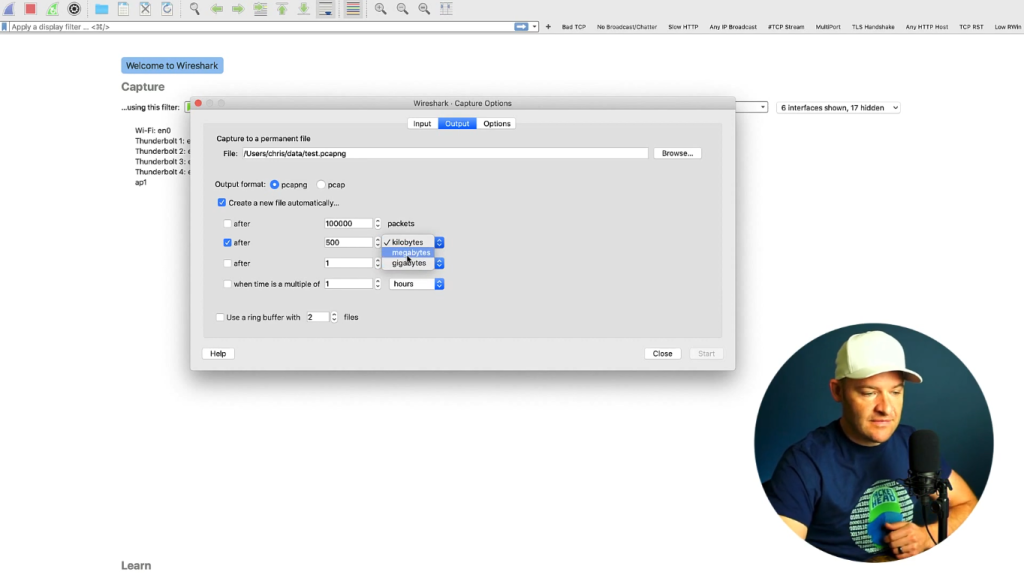Enable Use a ring buffer checkbox
The height and width of the screenshot is (575, 1024).
tap(220, 318)
